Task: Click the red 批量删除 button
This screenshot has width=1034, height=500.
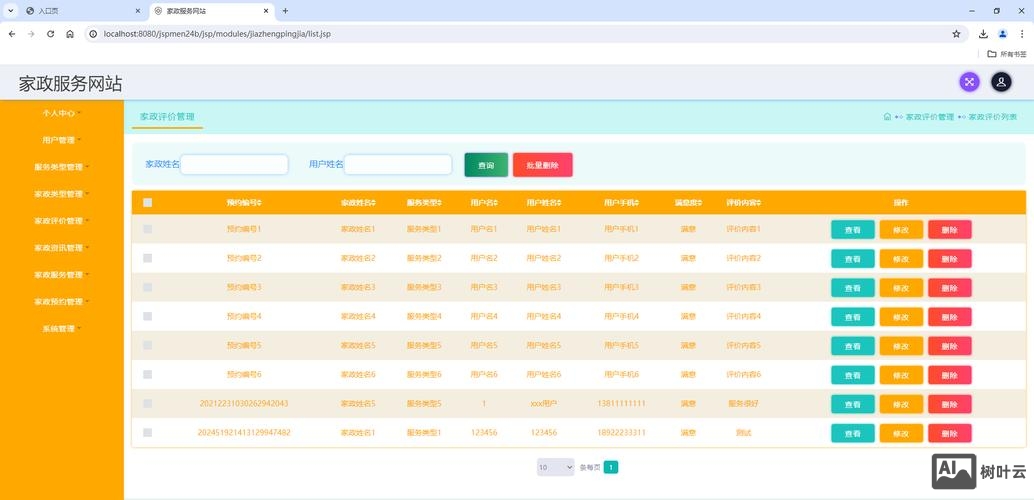Action: (542, 165)
